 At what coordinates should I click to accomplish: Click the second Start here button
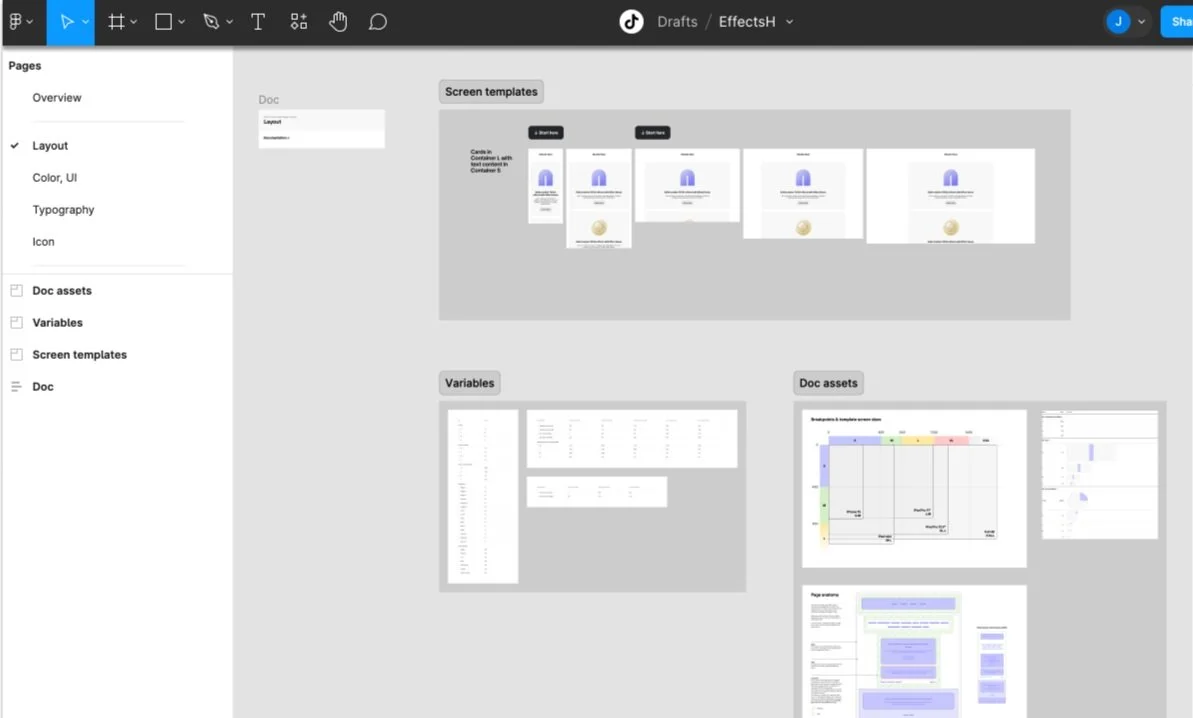coord(652,132)
